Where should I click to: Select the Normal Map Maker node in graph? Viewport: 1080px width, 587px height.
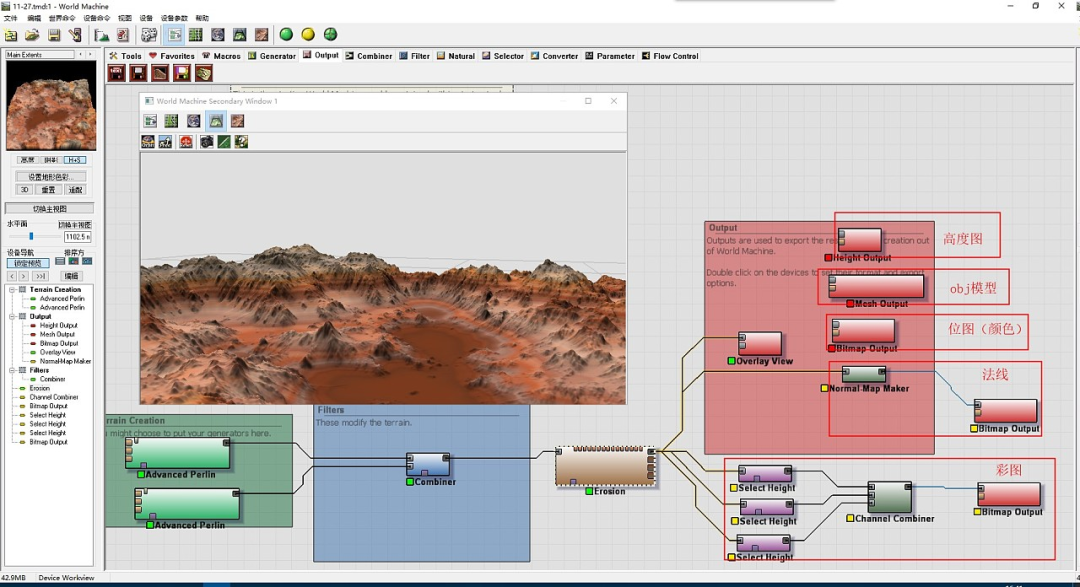(x=864, y=374)
